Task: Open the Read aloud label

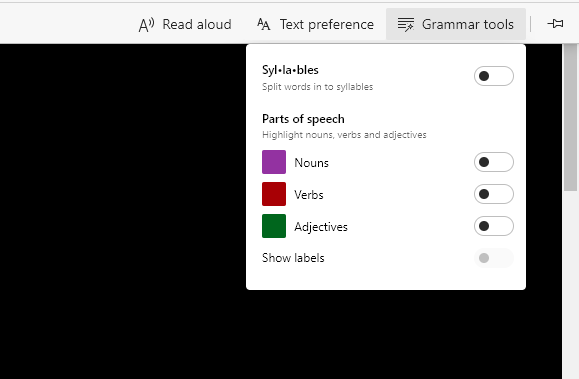Action: 197,24
